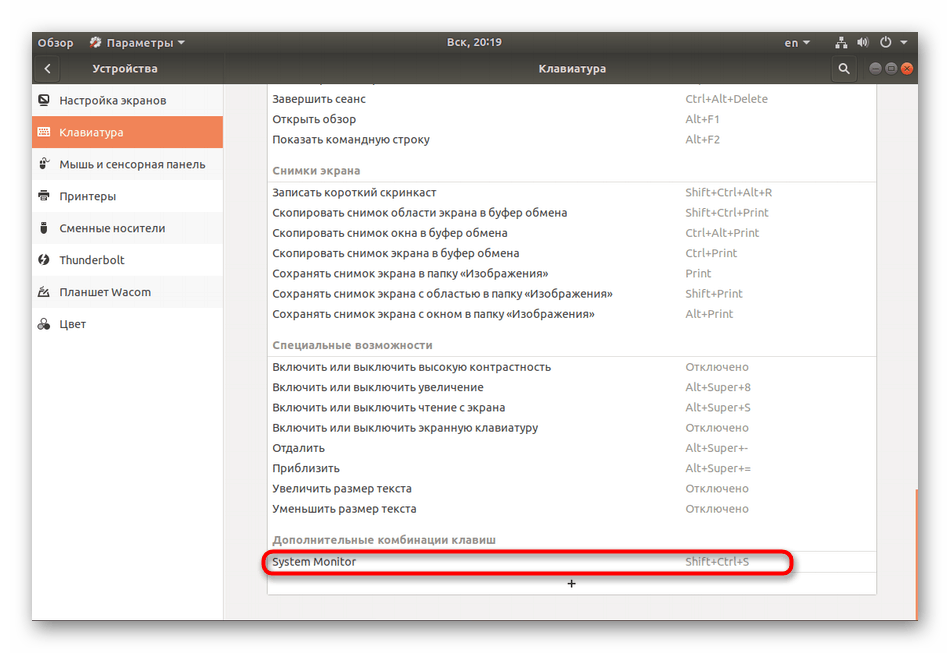Select Мышь и сенсорная панель section
Image resolution: width=950 pixels, height=653 pixels.
(127, 164)
